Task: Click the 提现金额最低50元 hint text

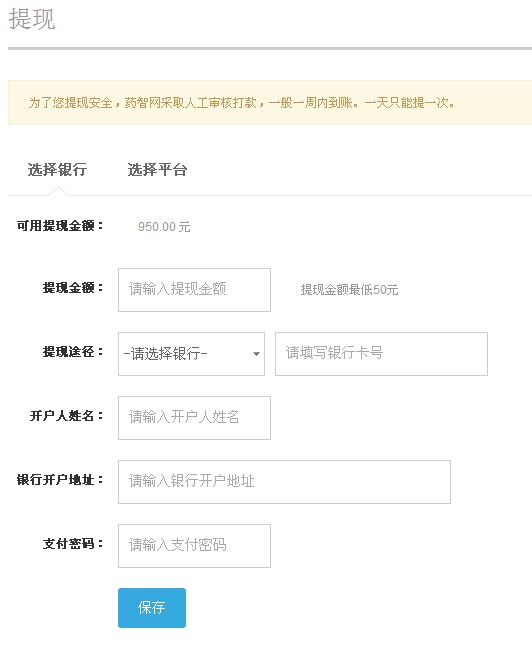Action: click(x=349, y=290)
